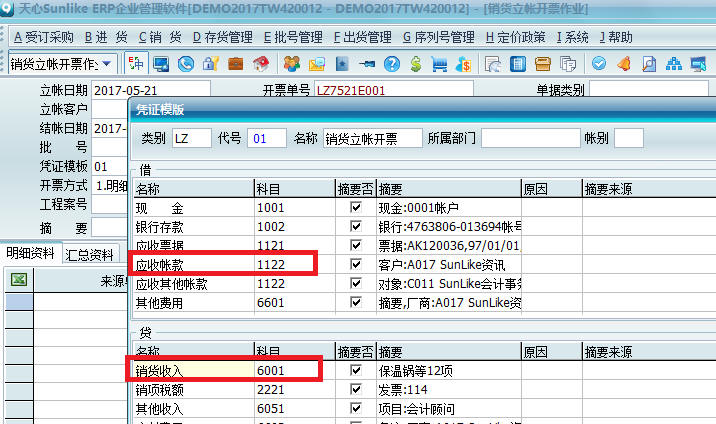Click the blue star bookmark icon
716x424 pixels.
point(342,64)
